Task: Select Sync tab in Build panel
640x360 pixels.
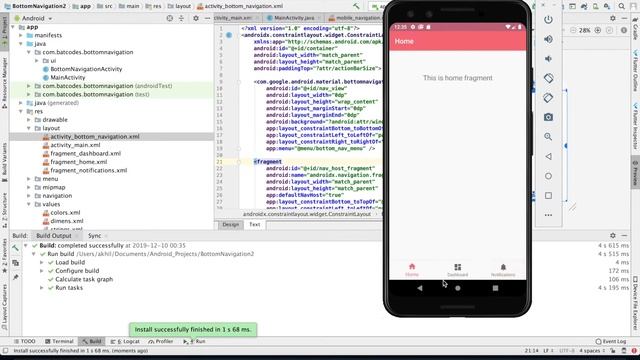Action: click(95, 236)
